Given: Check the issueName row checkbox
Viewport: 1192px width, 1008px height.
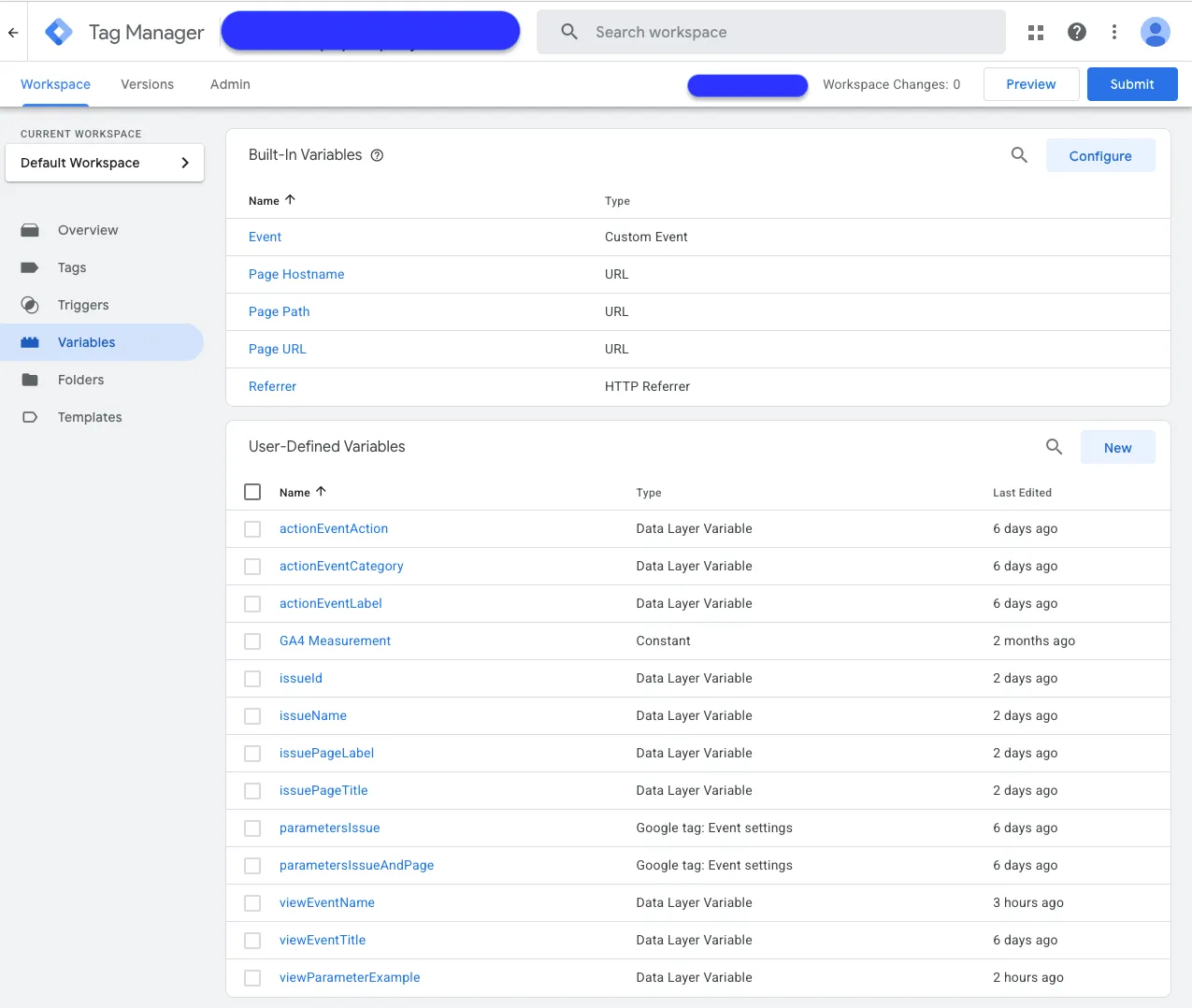Looking at the screenshot, I should click(252, 716).
